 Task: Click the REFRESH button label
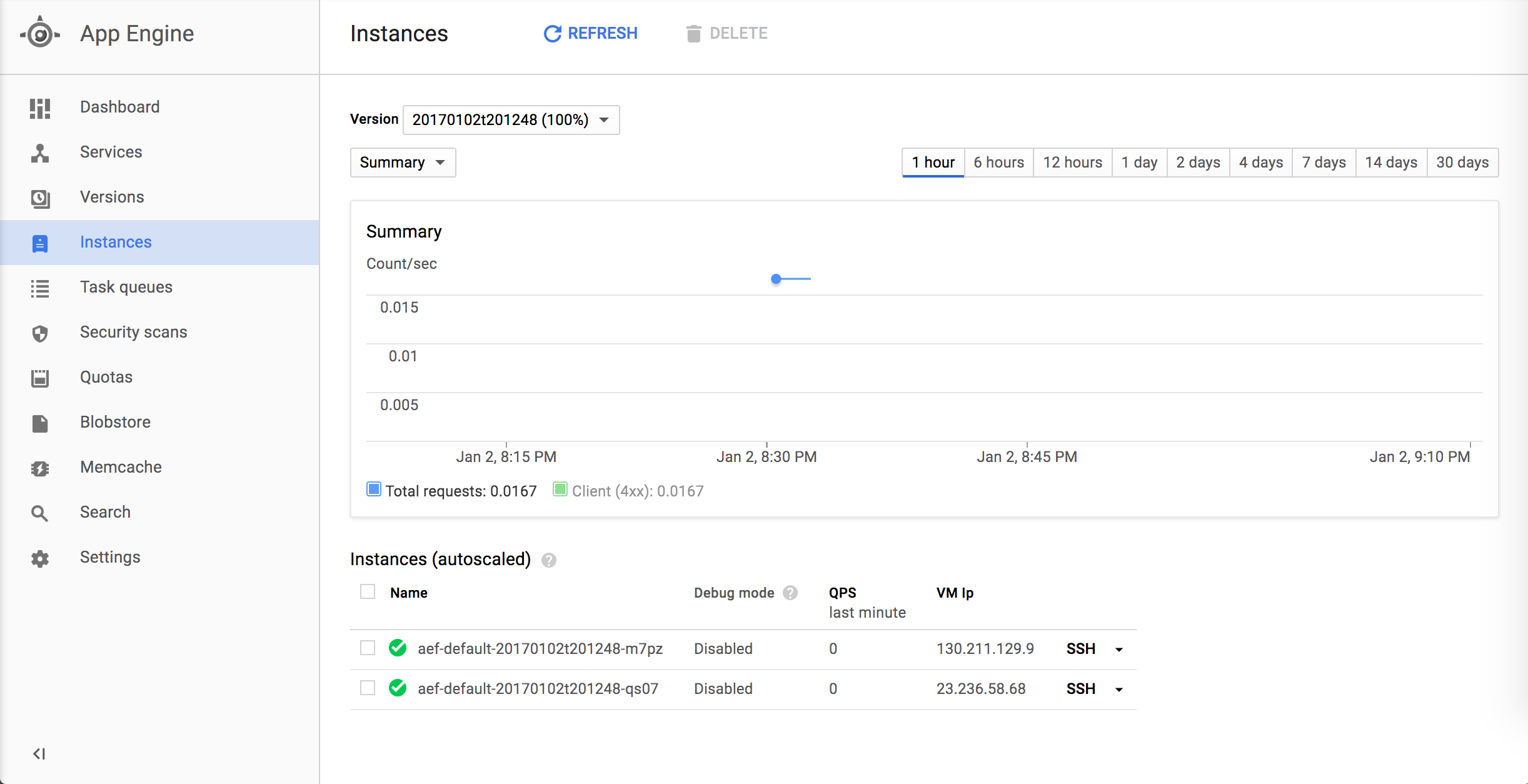tap(603, 33)
